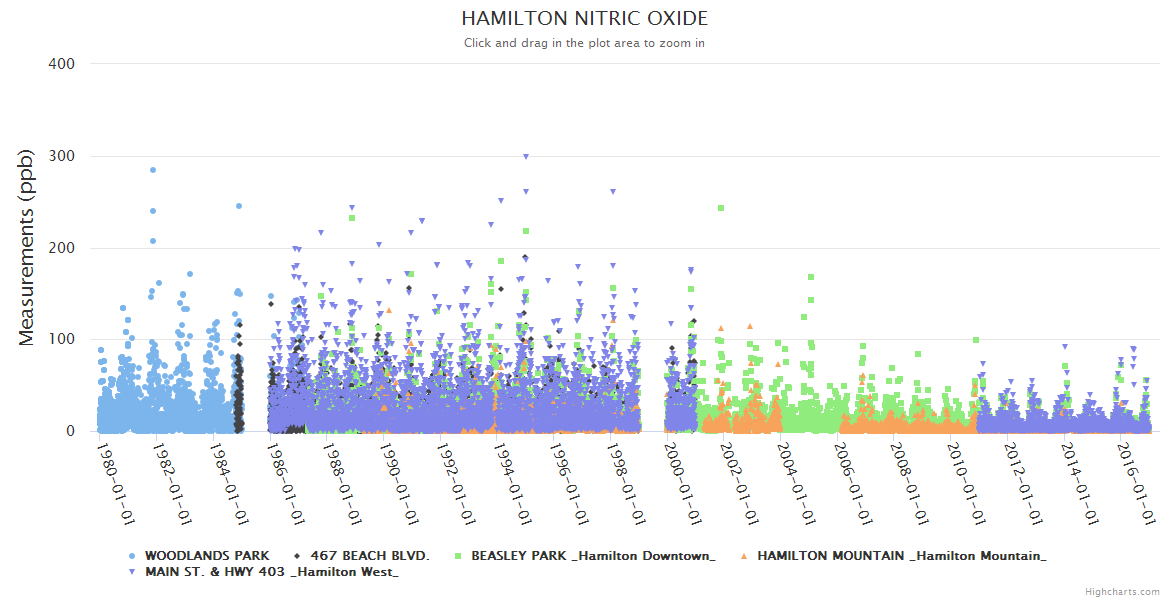The height and width of the screenshot is (600, 1170).
Task: Open the Highcharts.com credit link
Action: click(1122, 591)
